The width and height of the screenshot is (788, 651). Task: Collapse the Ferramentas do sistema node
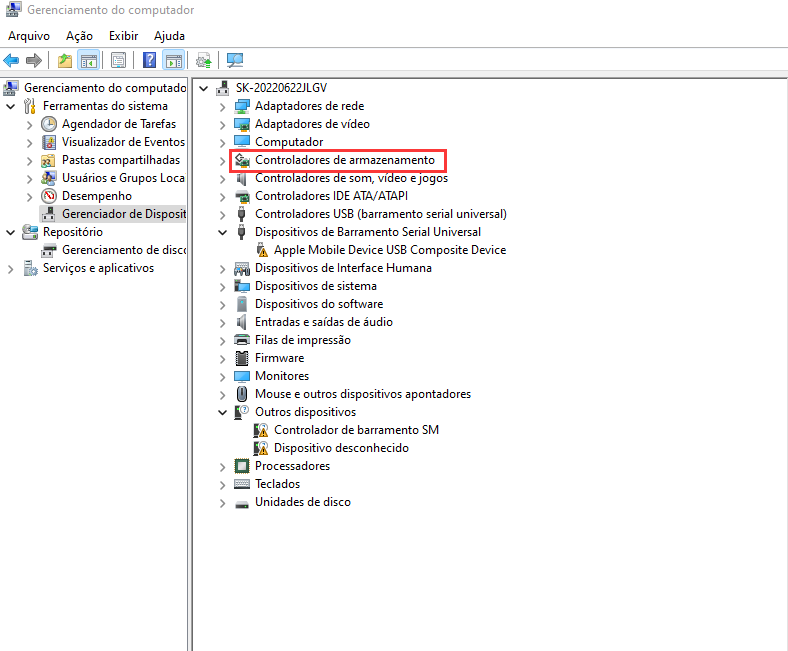coord(11,107)
